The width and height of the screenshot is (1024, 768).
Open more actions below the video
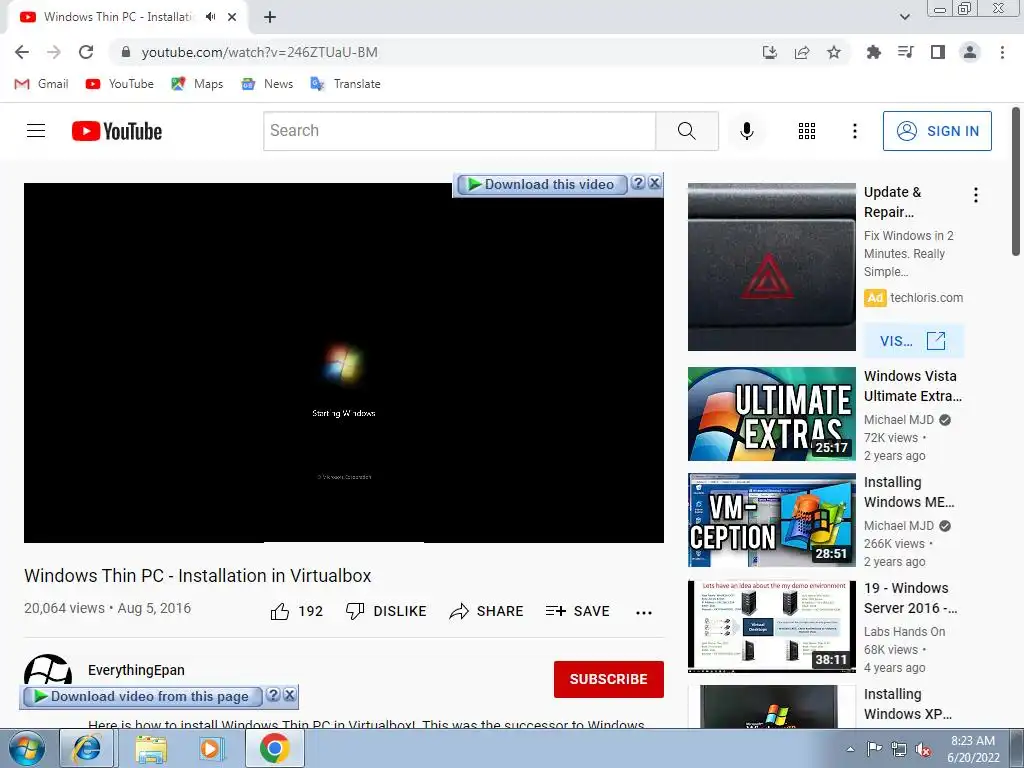(644, 613)
